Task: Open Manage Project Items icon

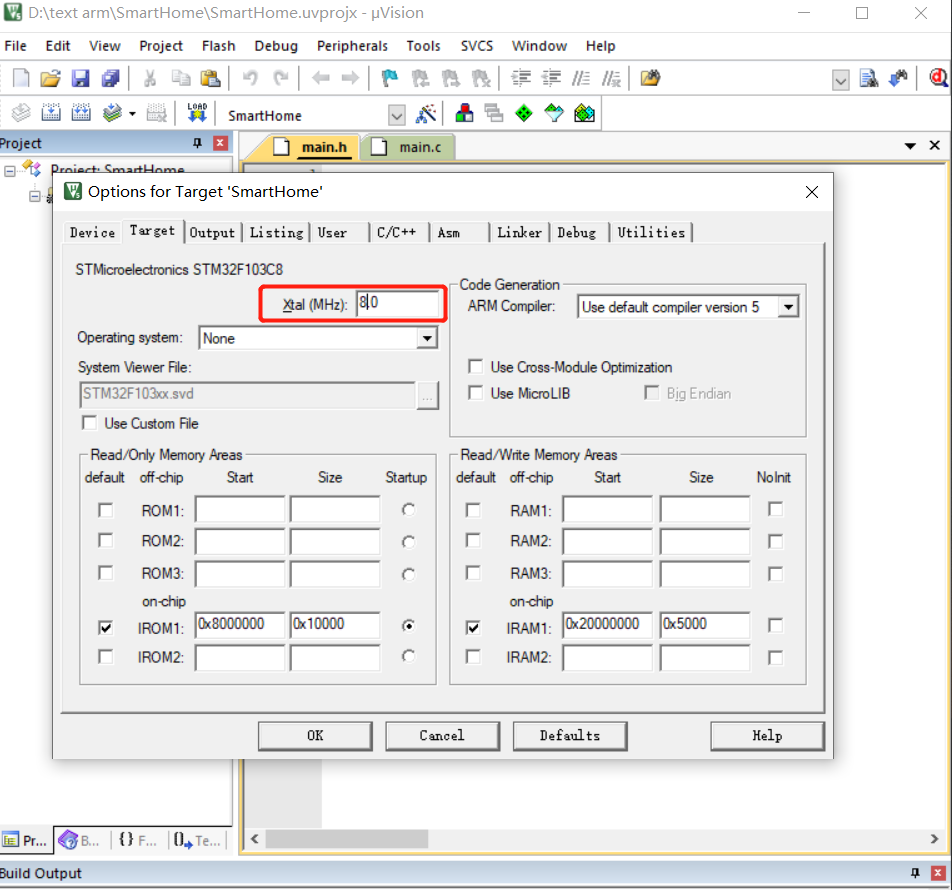Action: point(464,114)
